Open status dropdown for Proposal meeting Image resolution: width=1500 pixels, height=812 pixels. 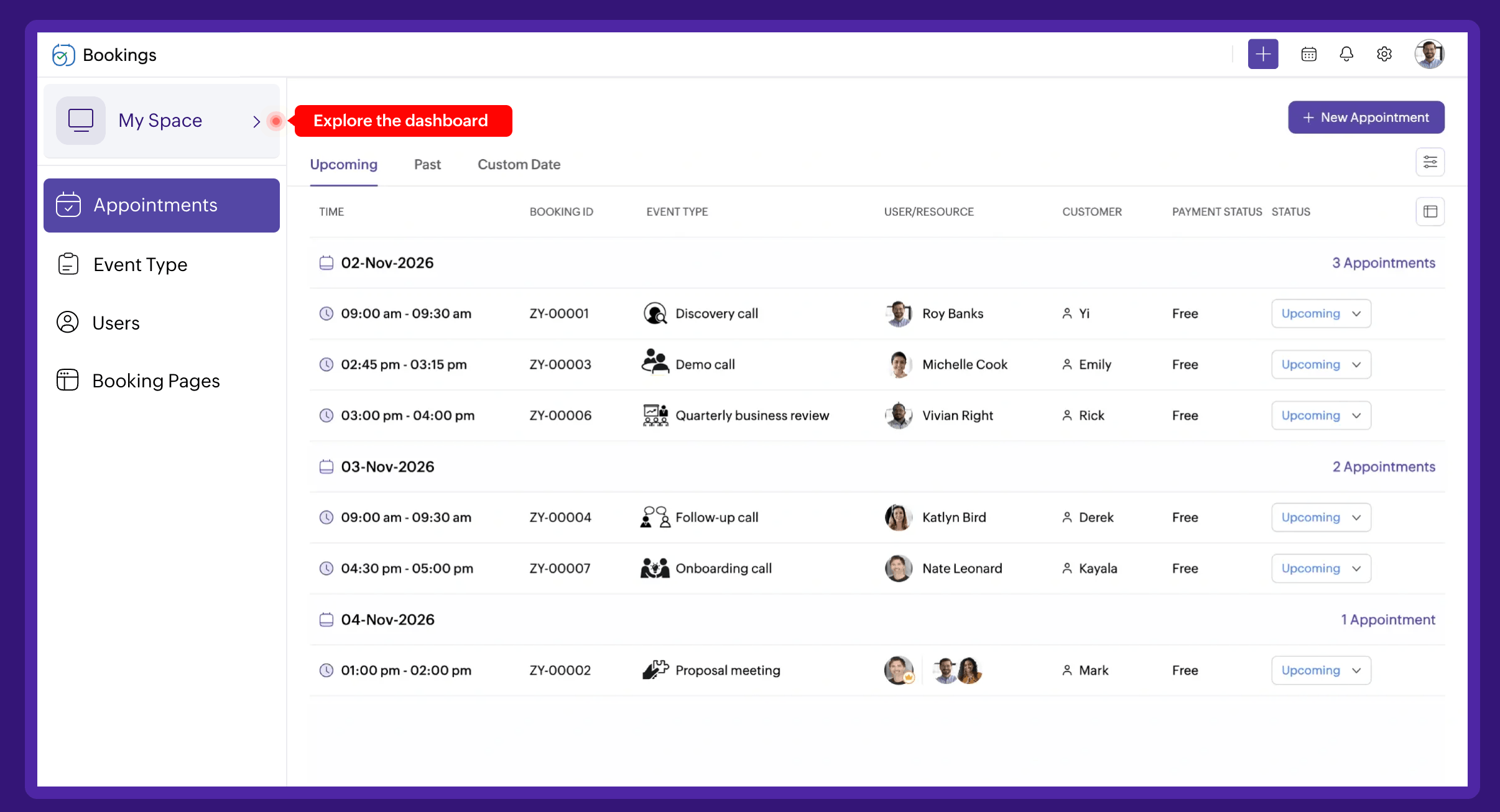click(x=1320, y=670)
